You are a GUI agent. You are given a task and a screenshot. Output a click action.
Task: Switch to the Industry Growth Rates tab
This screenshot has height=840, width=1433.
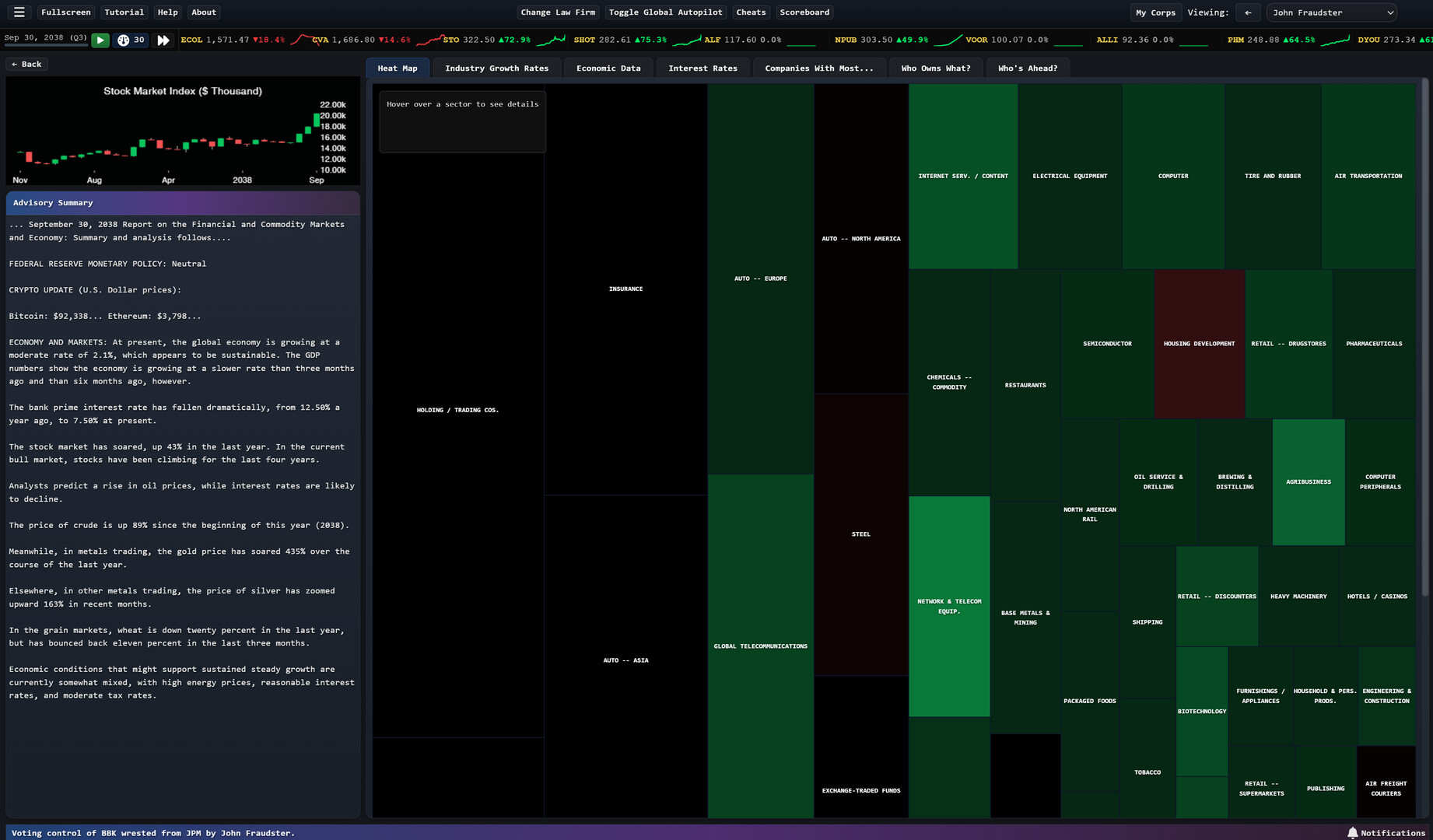tap(496, 68)
